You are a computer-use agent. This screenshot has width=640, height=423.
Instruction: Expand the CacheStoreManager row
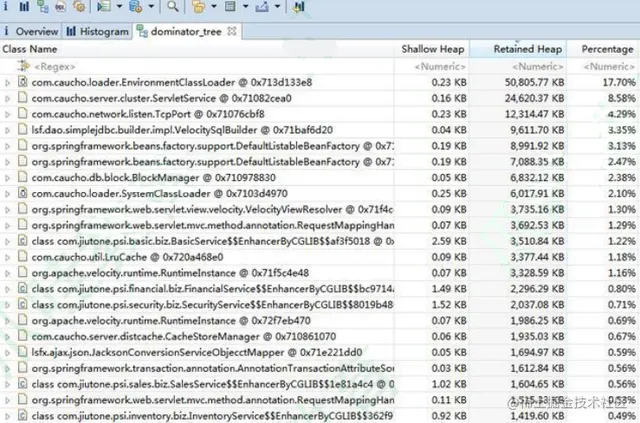pos(7,337)
